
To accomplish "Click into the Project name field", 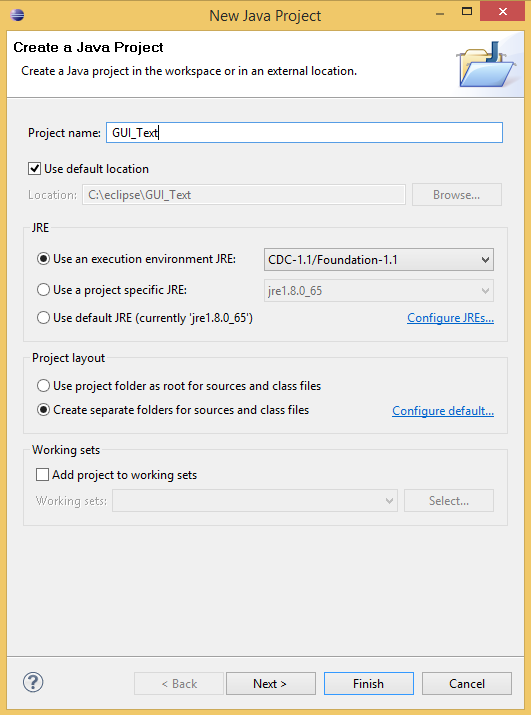I will [x=304, y=133].
